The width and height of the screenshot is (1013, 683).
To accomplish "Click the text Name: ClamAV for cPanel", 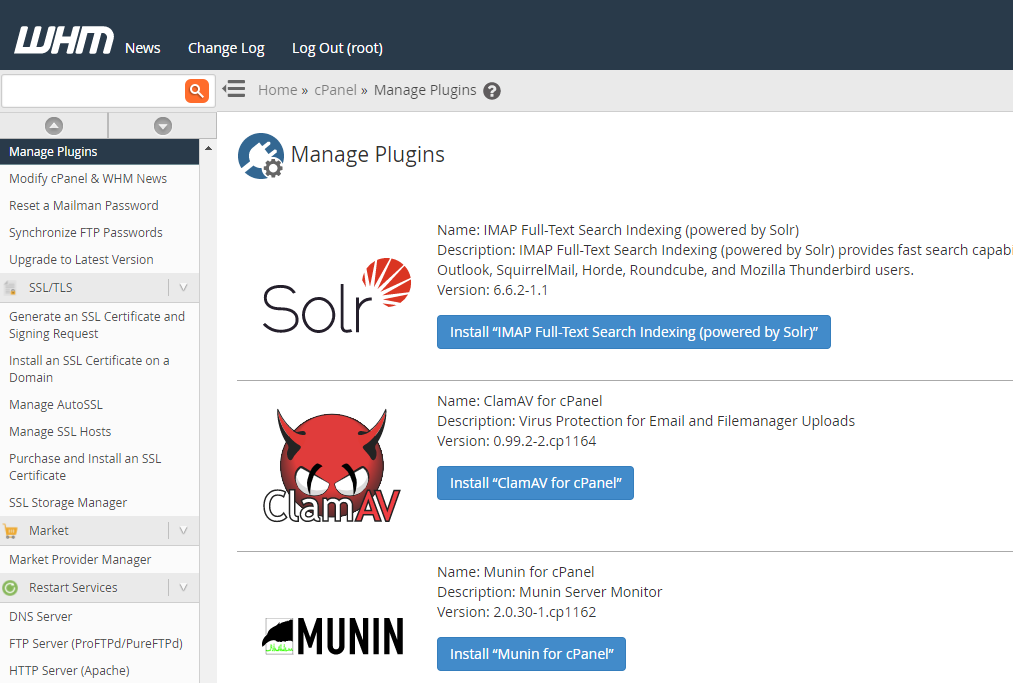I will pyautogui.click(x=519, y=401).
